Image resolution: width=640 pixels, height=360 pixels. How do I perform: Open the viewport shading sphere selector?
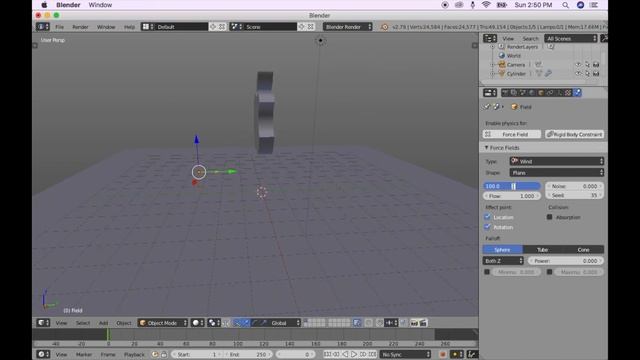(x=198, y=323)
